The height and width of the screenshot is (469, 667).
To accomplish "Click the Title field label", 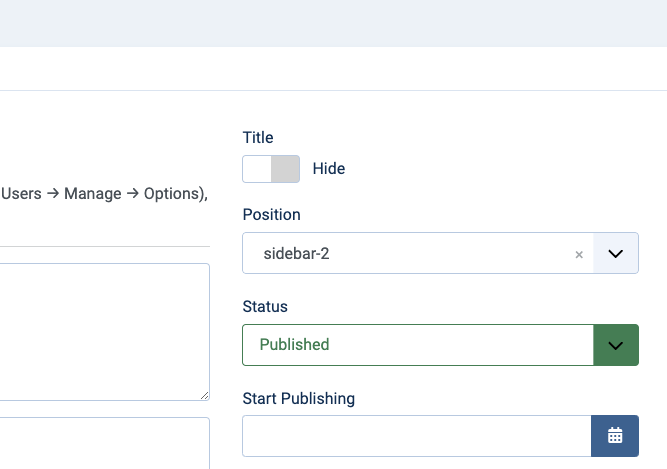I will click(x=258, y=138).
